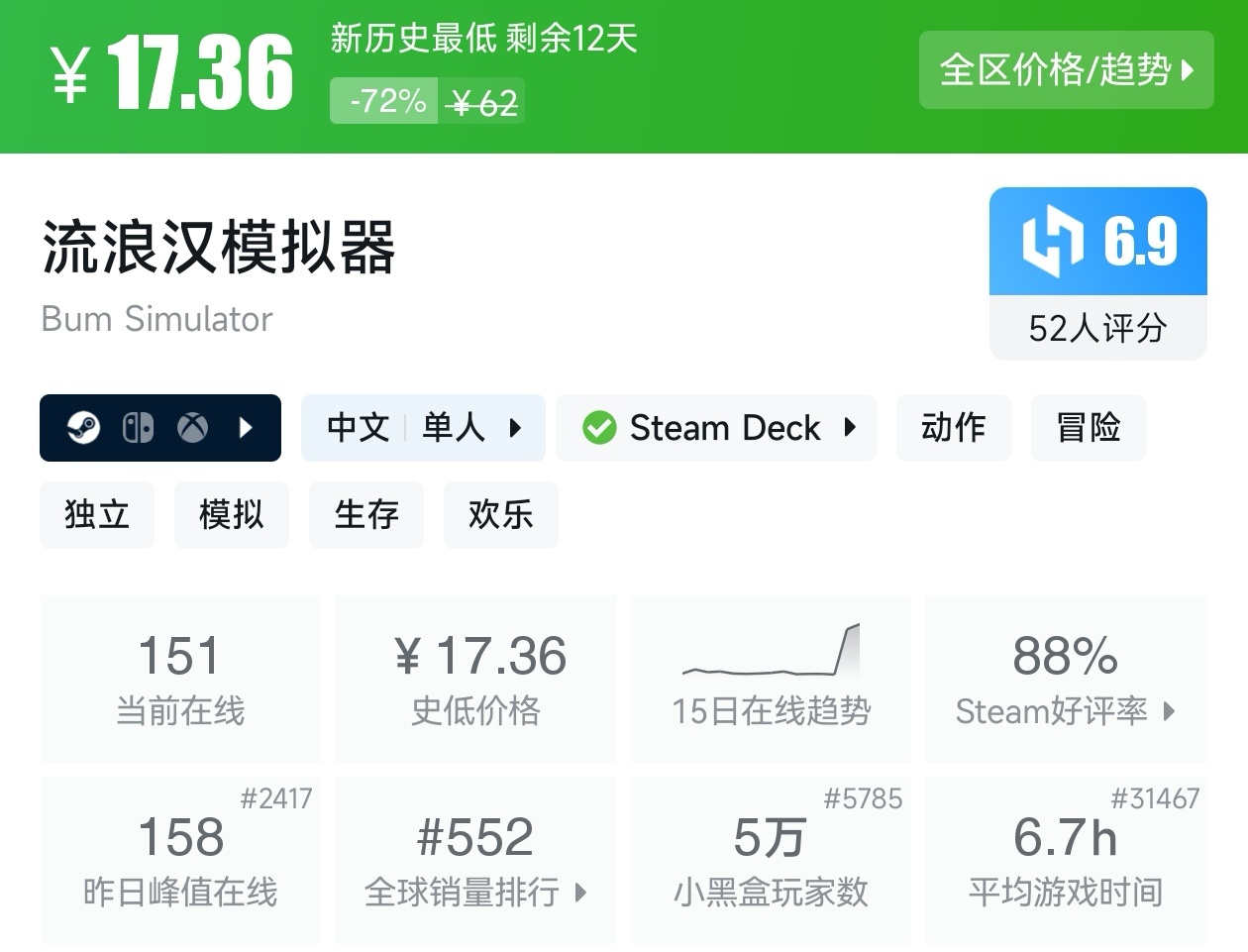1248x952 pixels.
Task: Open the 151 当前在线 stat card
Action: [x=180, y=679]
